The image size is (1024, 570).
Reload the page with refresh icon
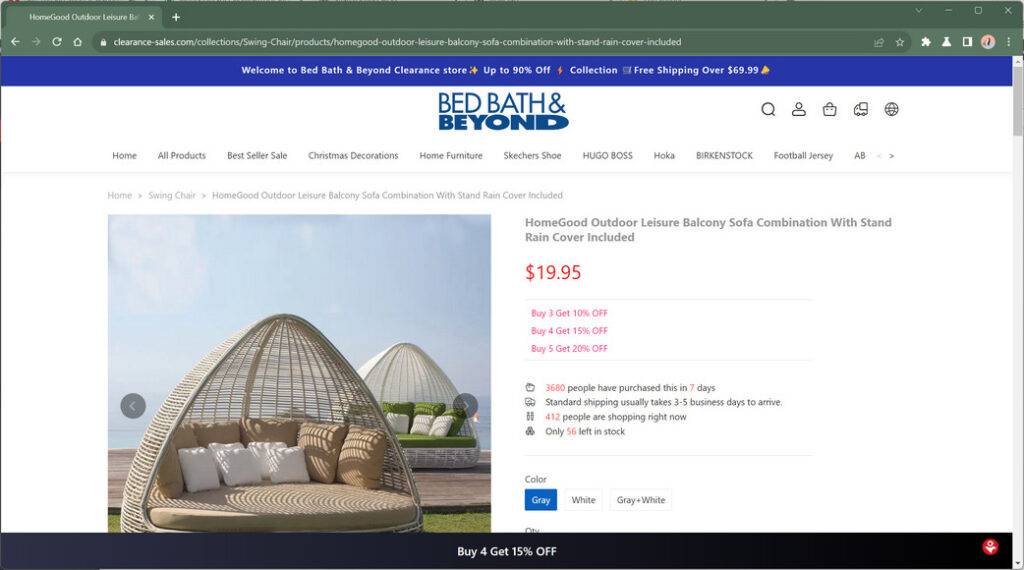[57, 42]
